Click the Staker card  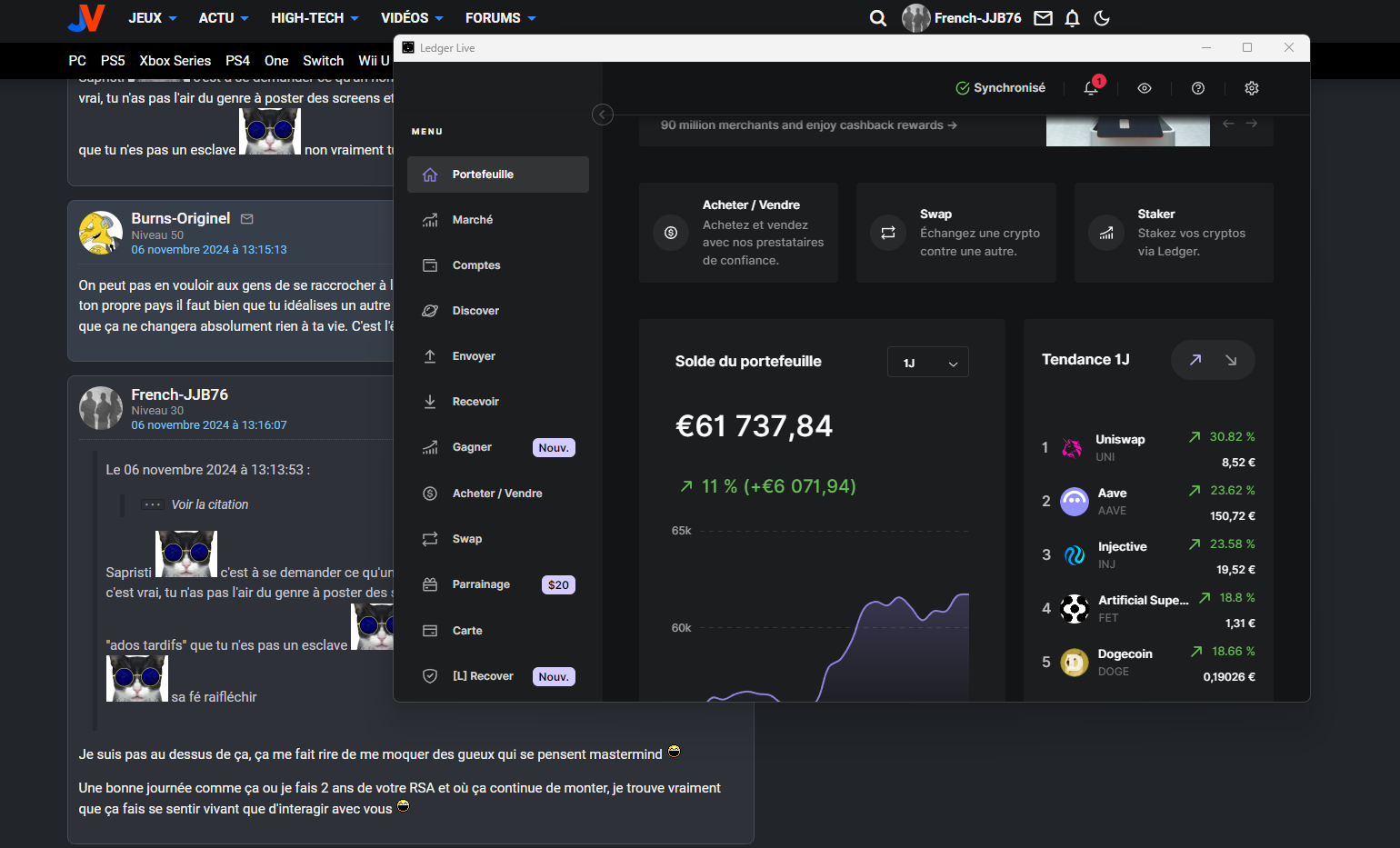click(1174, 233)
